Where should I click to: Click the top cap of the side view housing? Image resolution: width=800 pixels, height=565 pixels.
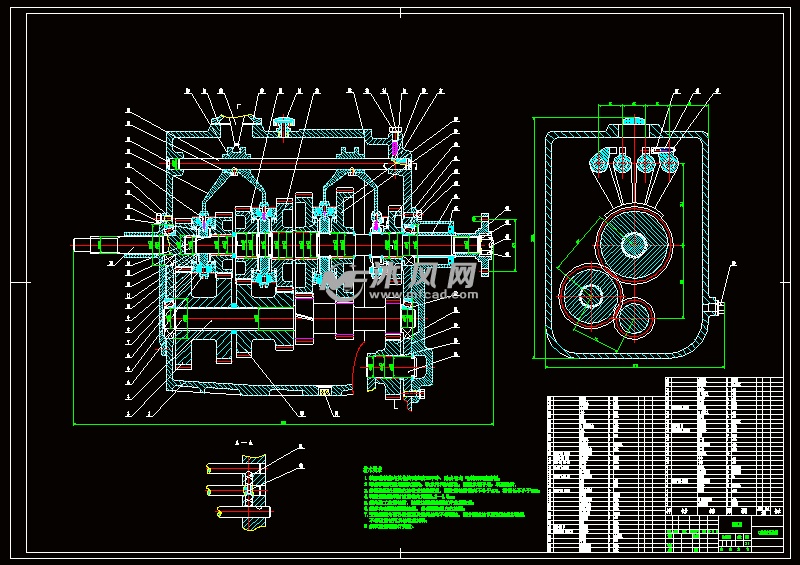click(633, 121)
